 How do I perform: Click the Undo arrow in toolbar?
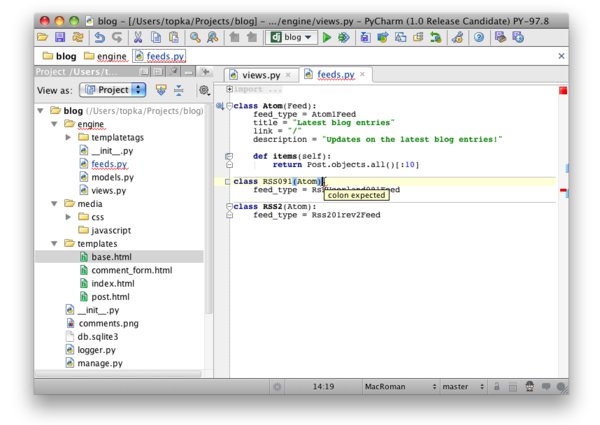click(x=100, y=37)
